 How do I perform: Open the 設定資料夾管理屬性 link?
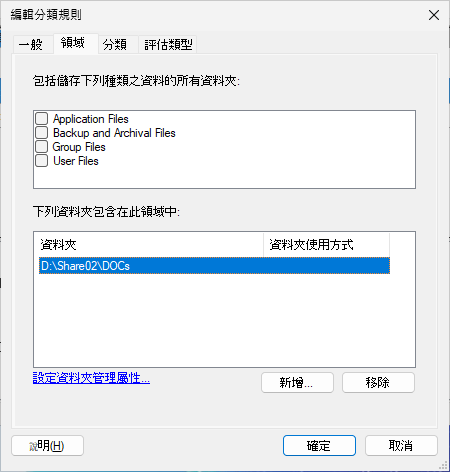point(91,378)
